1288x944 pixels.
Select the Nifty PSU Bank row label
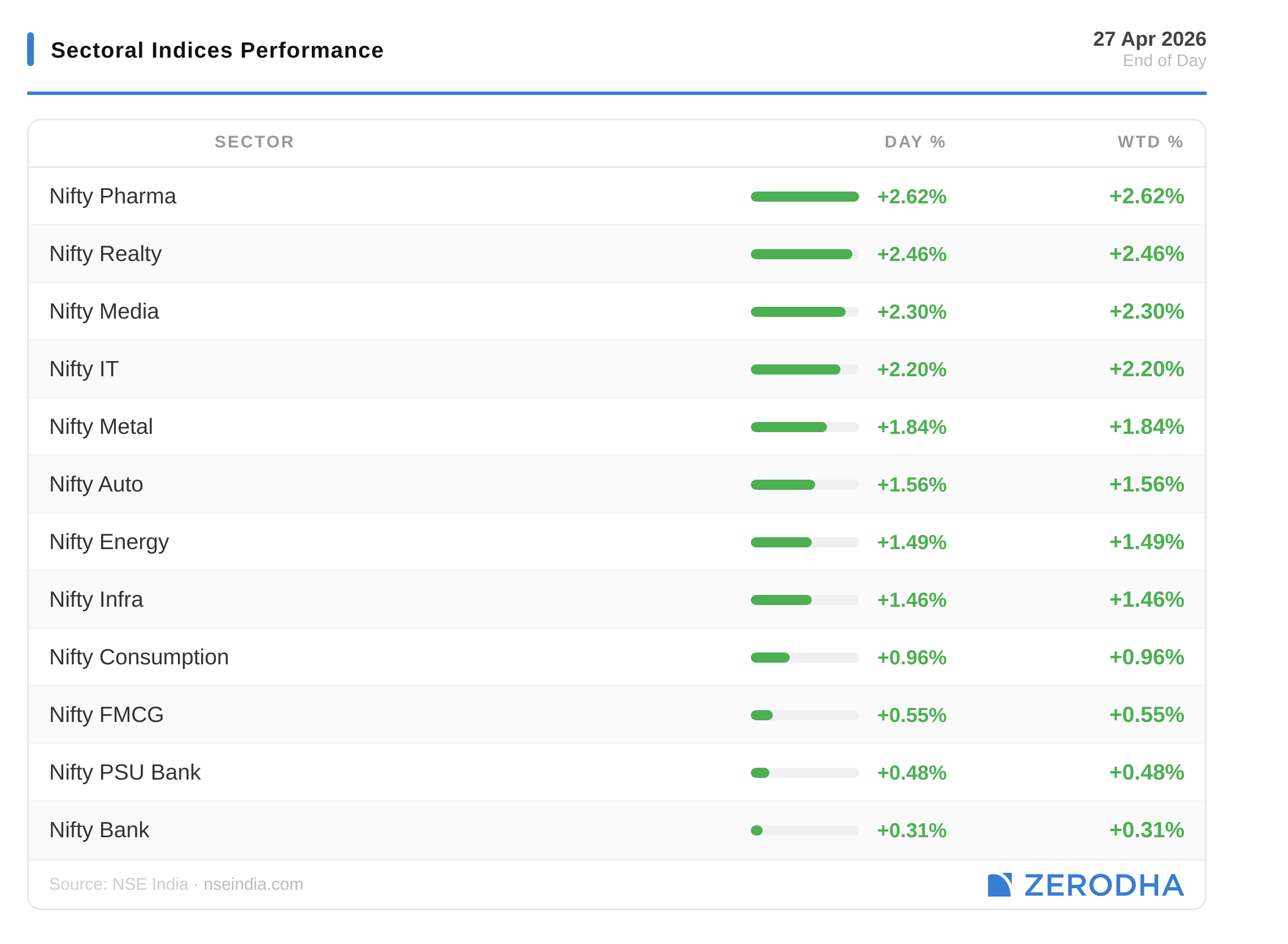(x=125, y=772)
